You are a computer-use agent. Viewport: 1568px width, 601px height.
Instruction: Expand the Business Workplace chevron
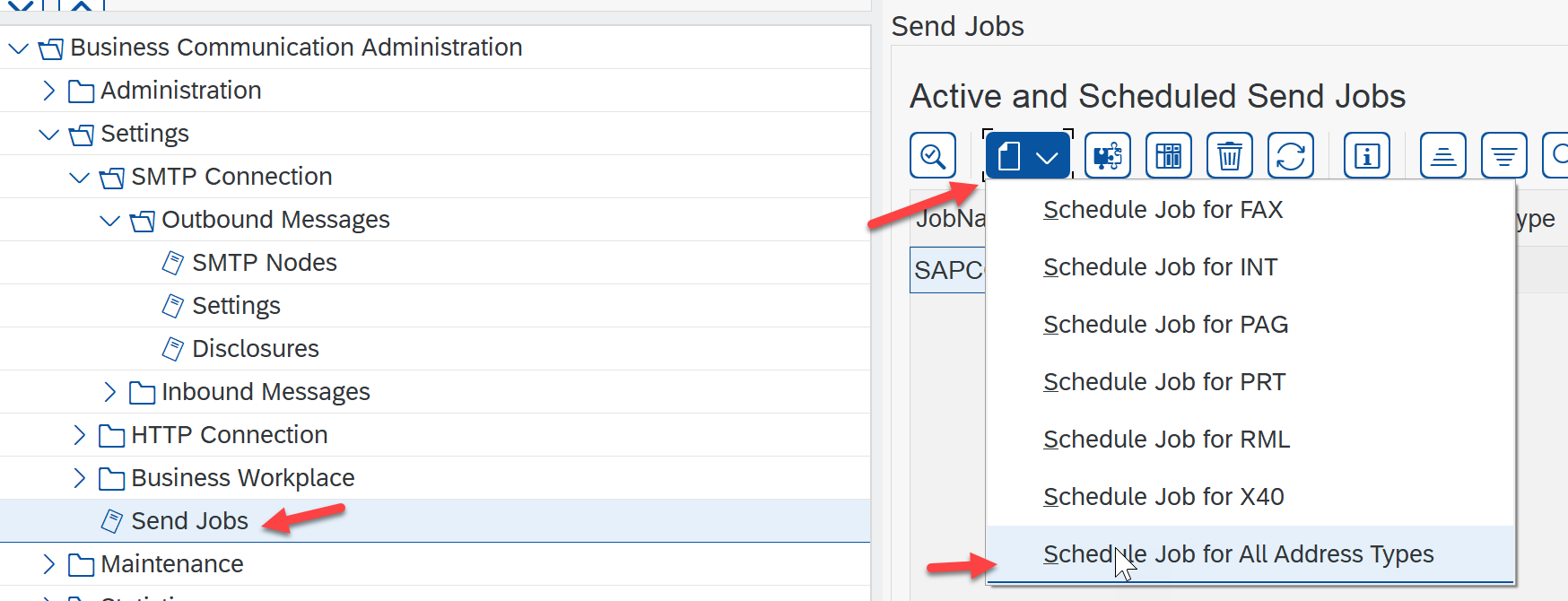pos(79,478)
